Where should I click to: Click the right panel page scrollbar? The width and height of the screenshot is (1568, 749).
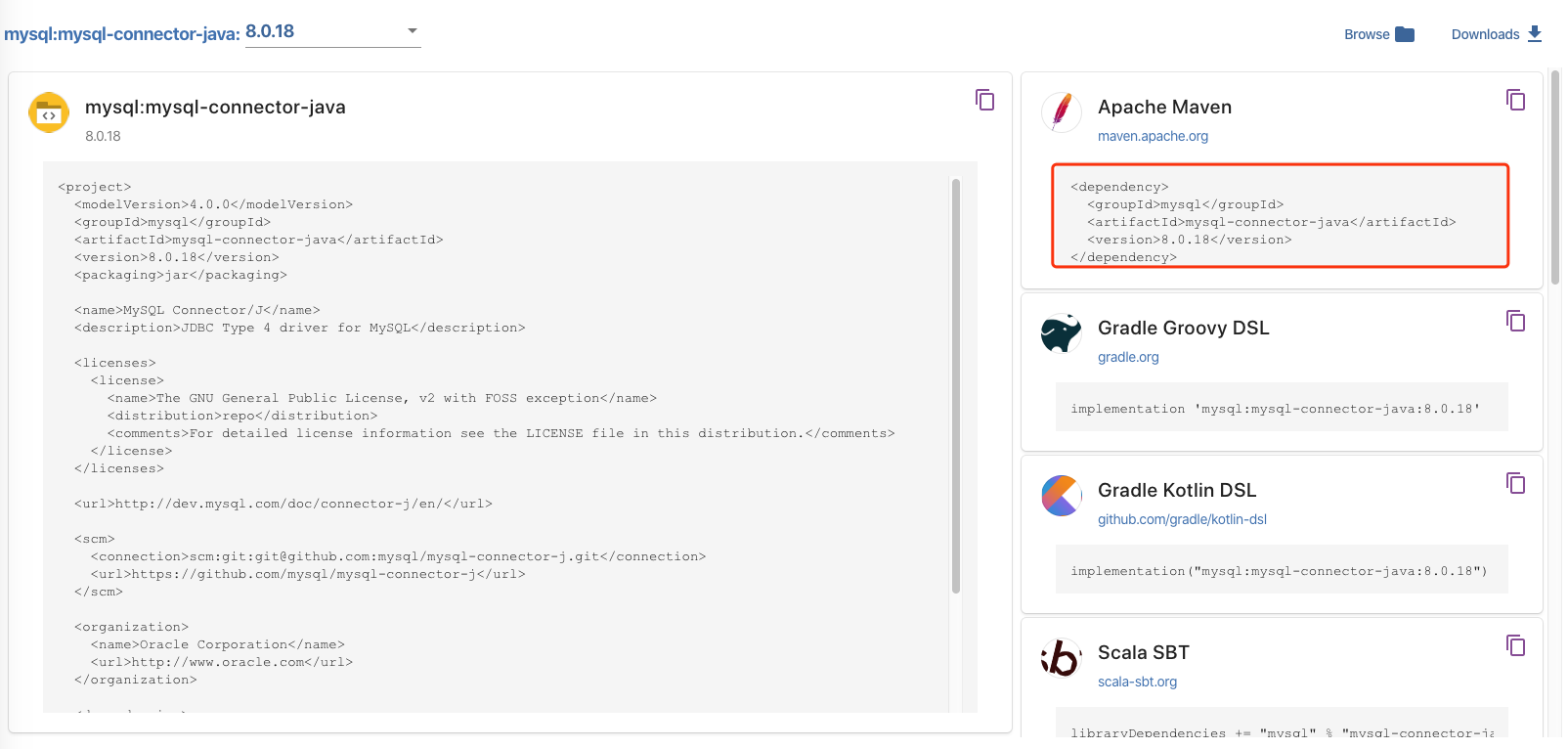[x=1555, y=176]
